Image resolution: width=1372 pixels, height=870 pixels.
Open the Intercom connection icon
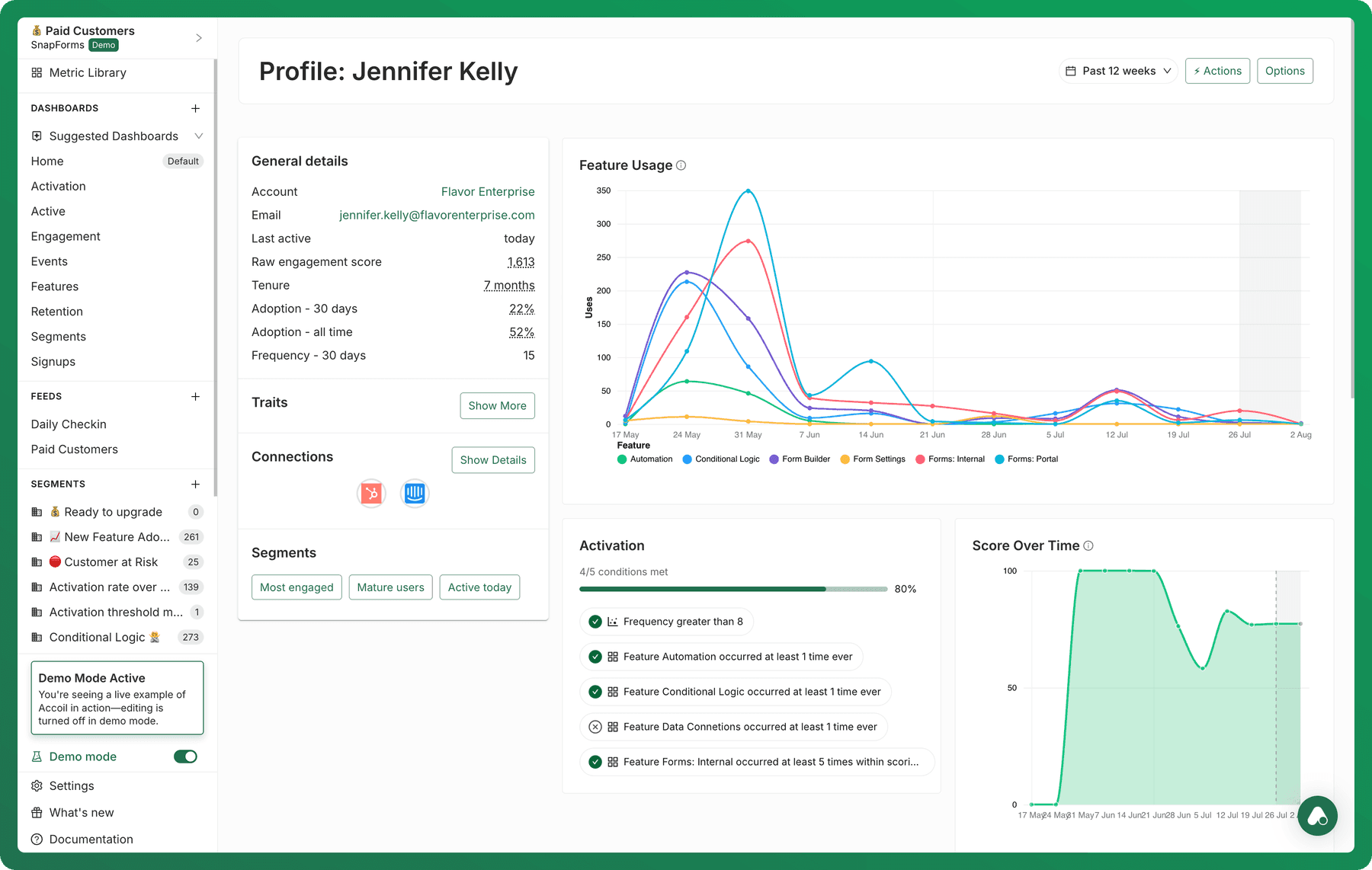[x=415, y=494]
